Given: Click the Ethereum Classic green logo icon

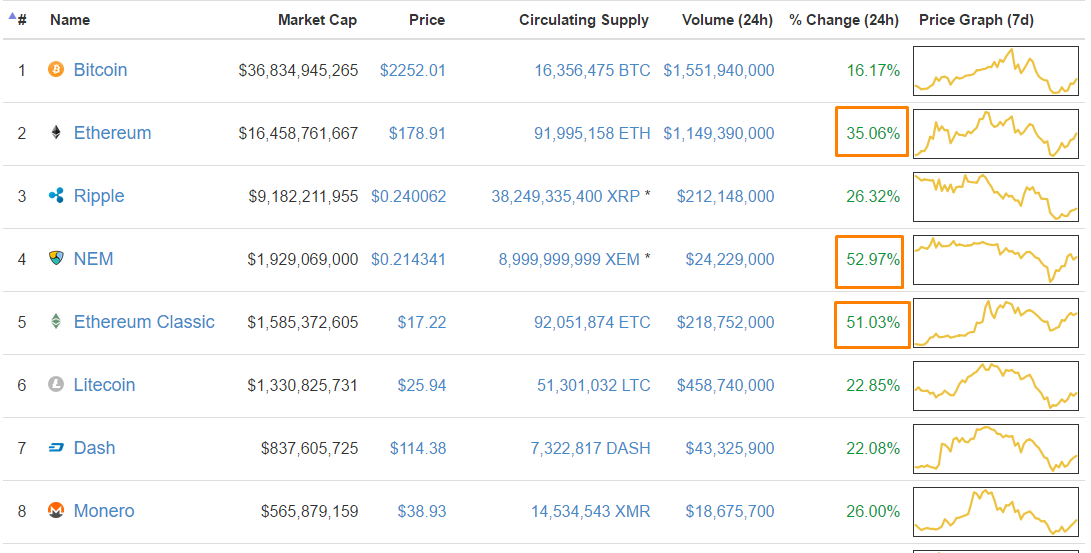Looking at the screenshot, I should (x=56, y=321).
